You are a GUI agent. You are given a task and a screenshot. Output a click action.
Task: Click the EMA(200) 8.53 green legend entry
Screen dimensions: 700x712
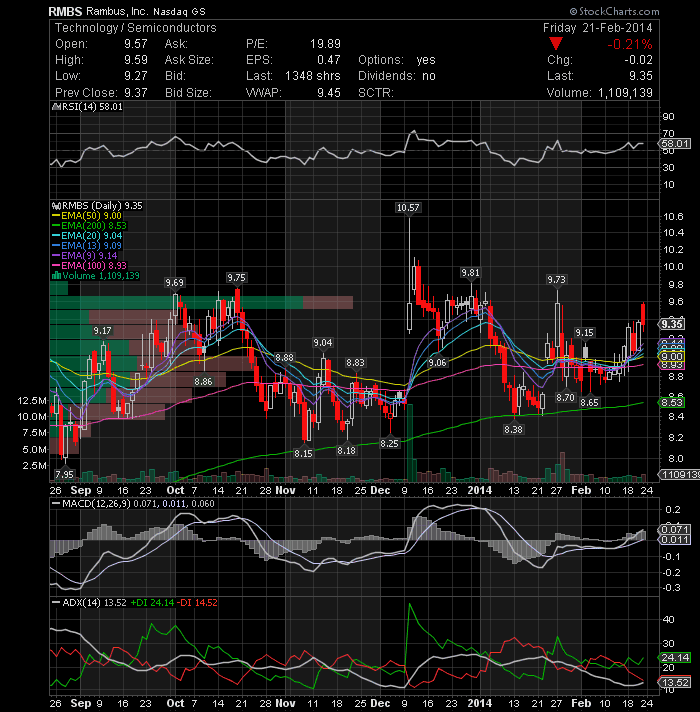[89, 226]
